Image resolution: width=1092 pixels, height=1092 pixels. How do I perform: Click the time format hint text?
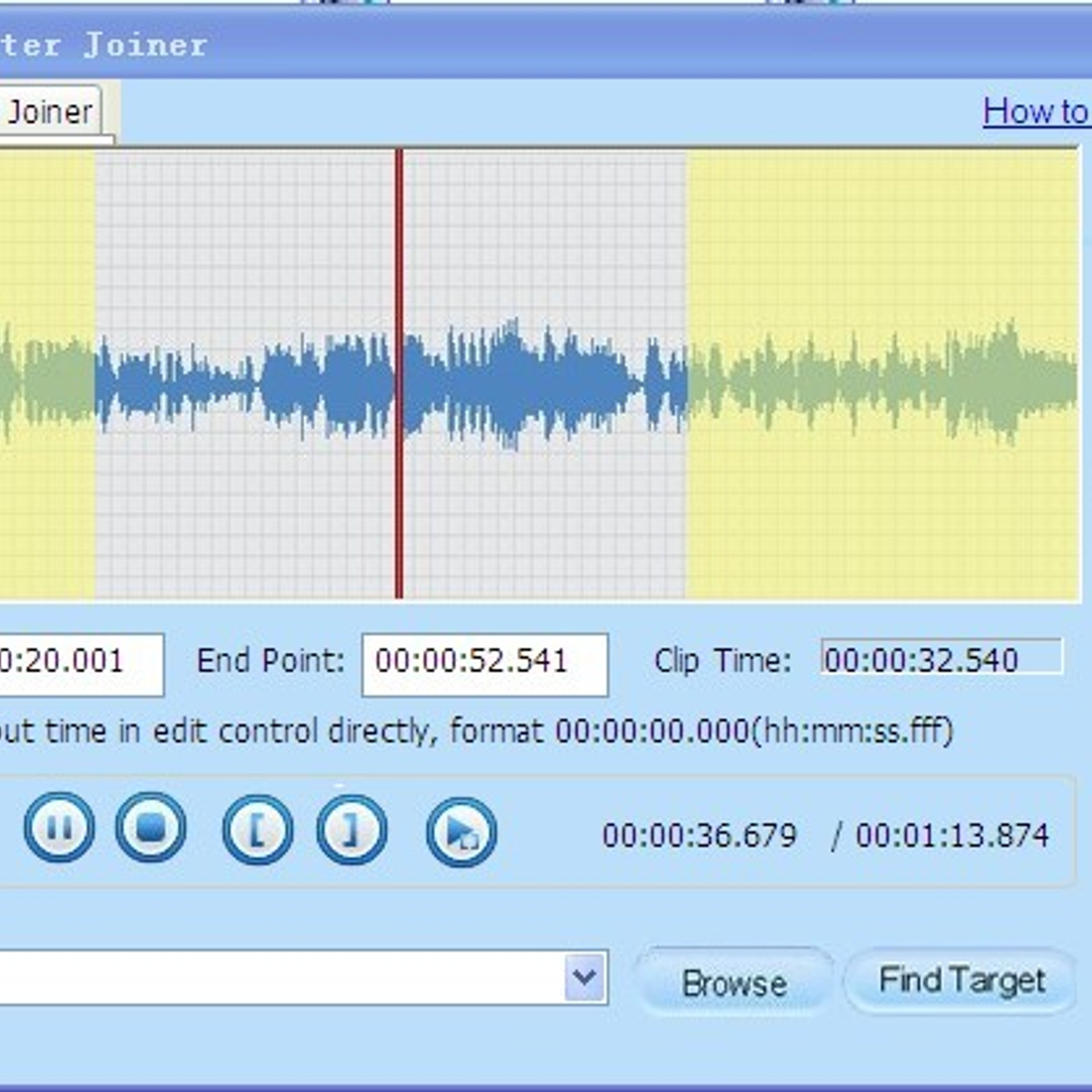[x=476, y=731]
